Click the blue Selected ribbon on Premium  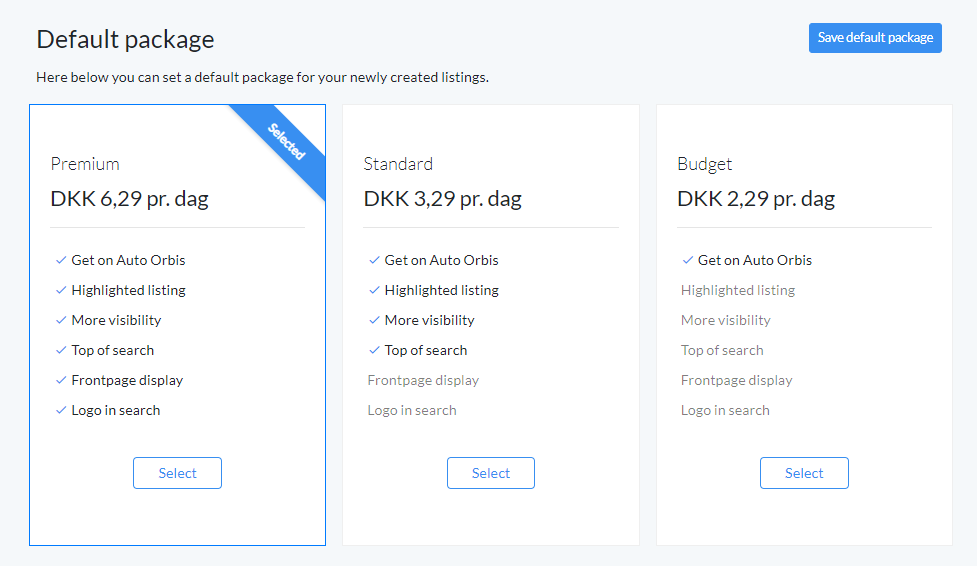tap(286, 142)
